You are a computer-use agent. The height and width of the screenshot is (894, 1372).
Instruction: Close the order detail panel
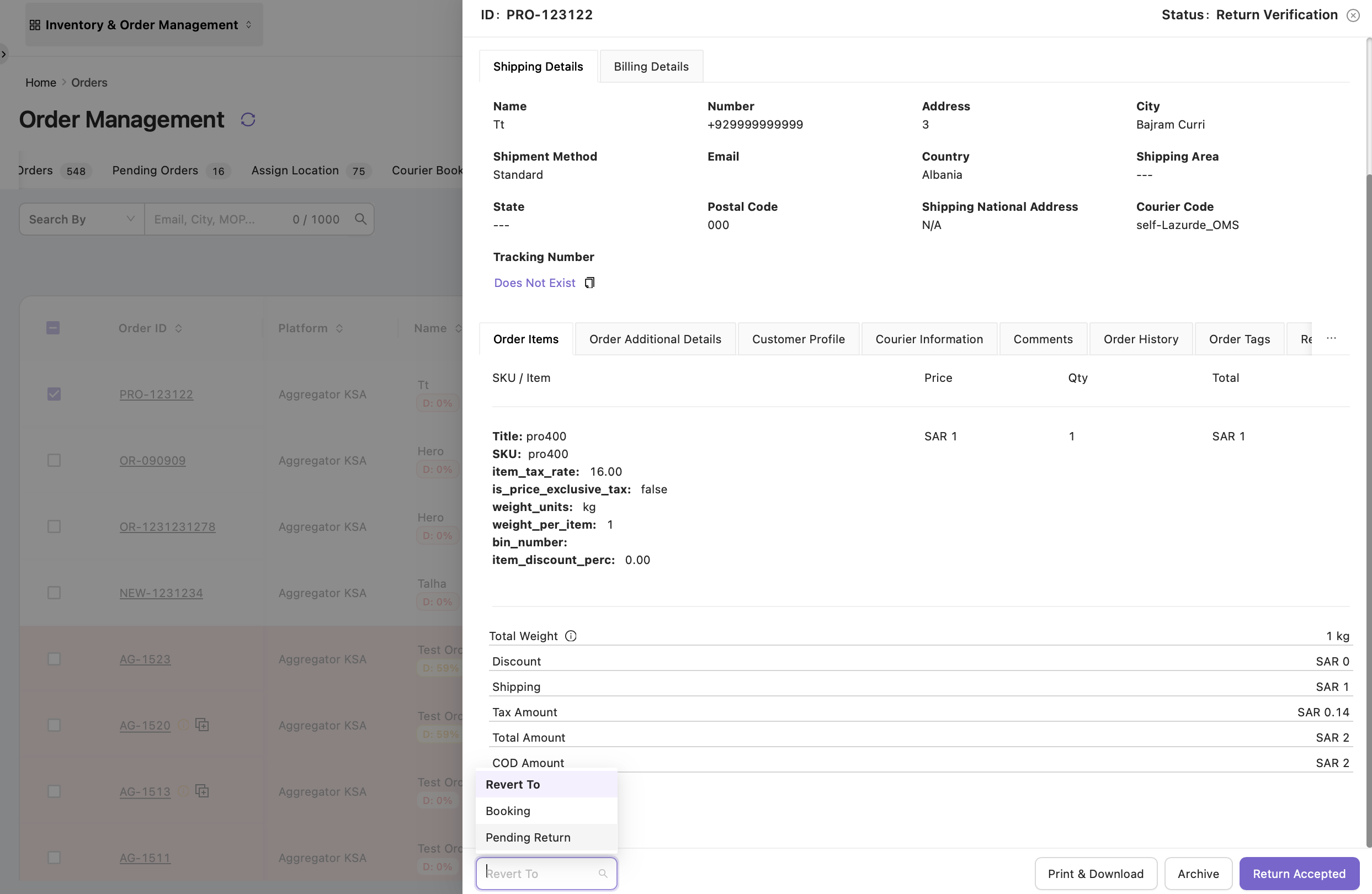tap(1353, 15)
